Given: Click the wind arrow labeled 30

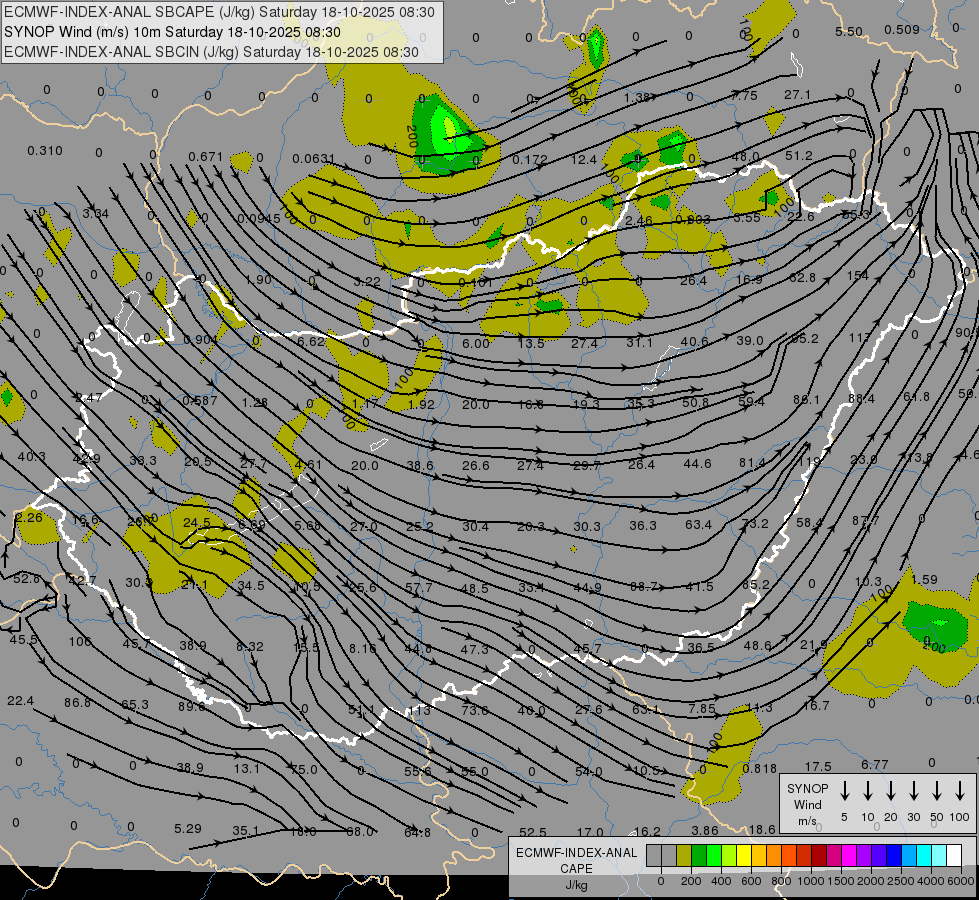Looking at the screenshot, I should click(x=913, y=791).
